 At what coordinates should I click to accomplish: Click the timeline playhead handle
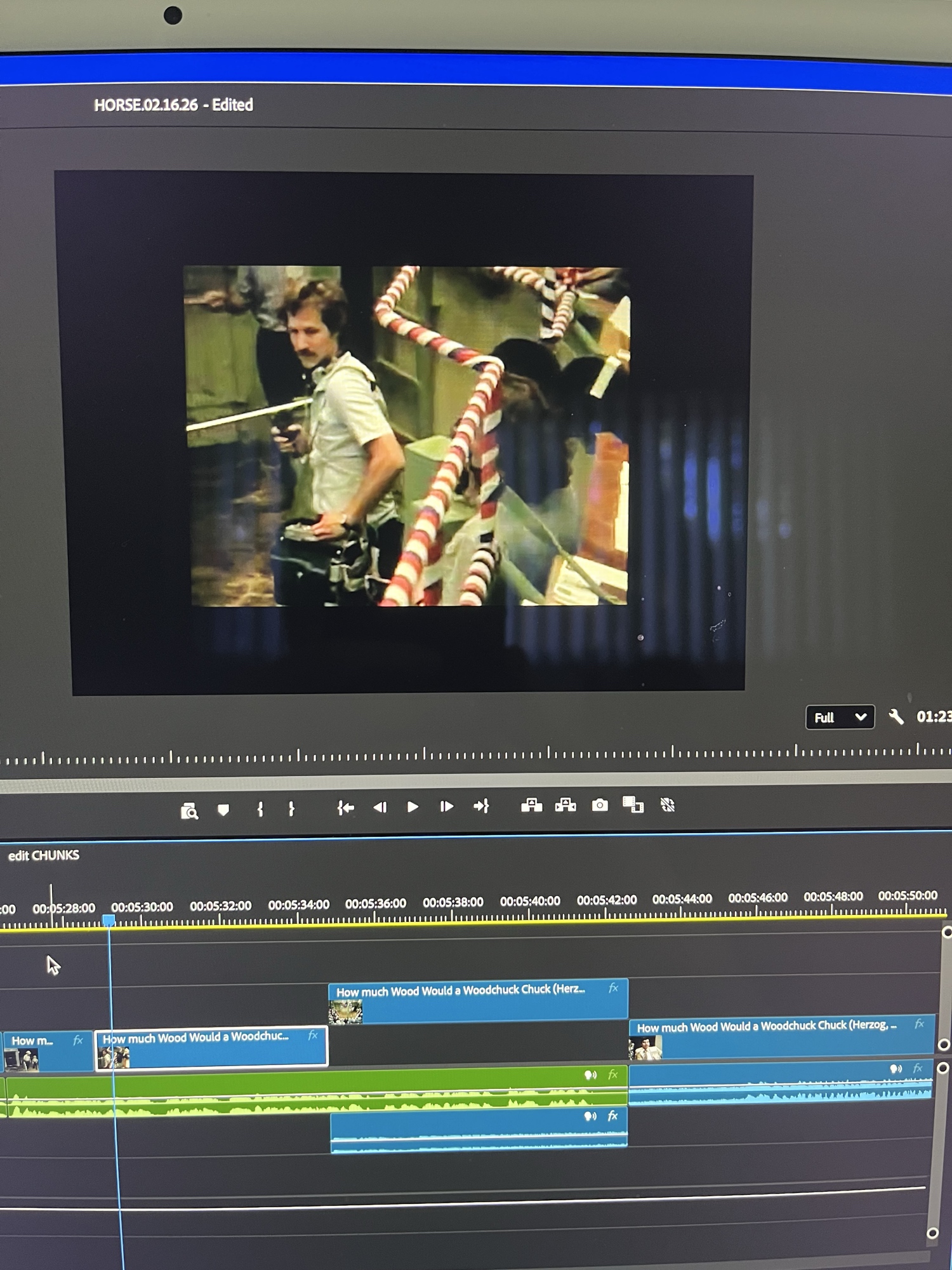[x=109, y=920]
